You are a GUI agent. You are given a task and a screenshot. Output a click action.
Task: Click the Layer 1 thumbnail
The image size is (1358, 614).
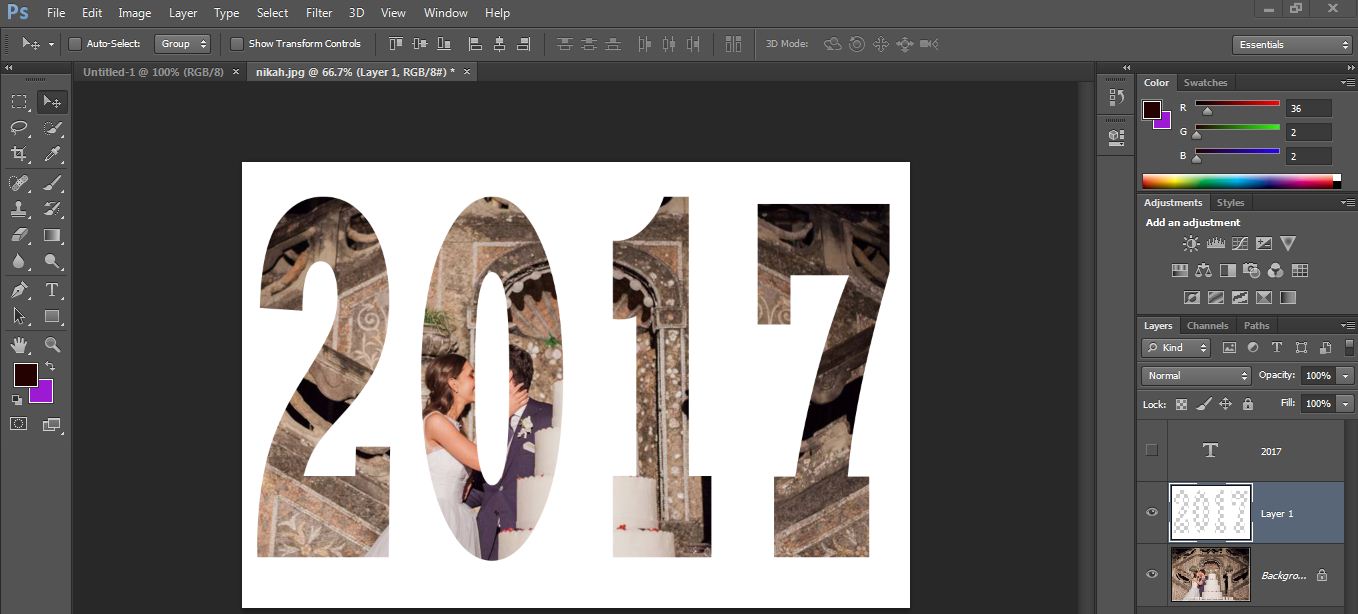pyautogui.click(x=1211, y=512)
